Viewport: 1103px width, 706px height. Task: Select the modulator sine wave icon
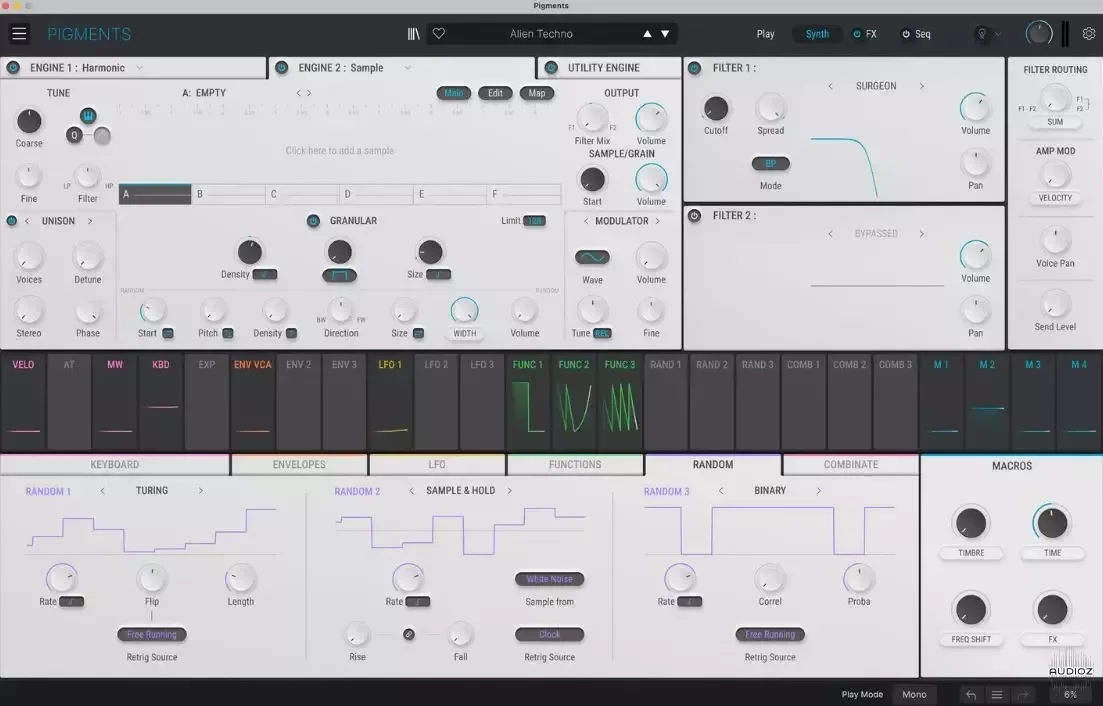click(592, 257)
